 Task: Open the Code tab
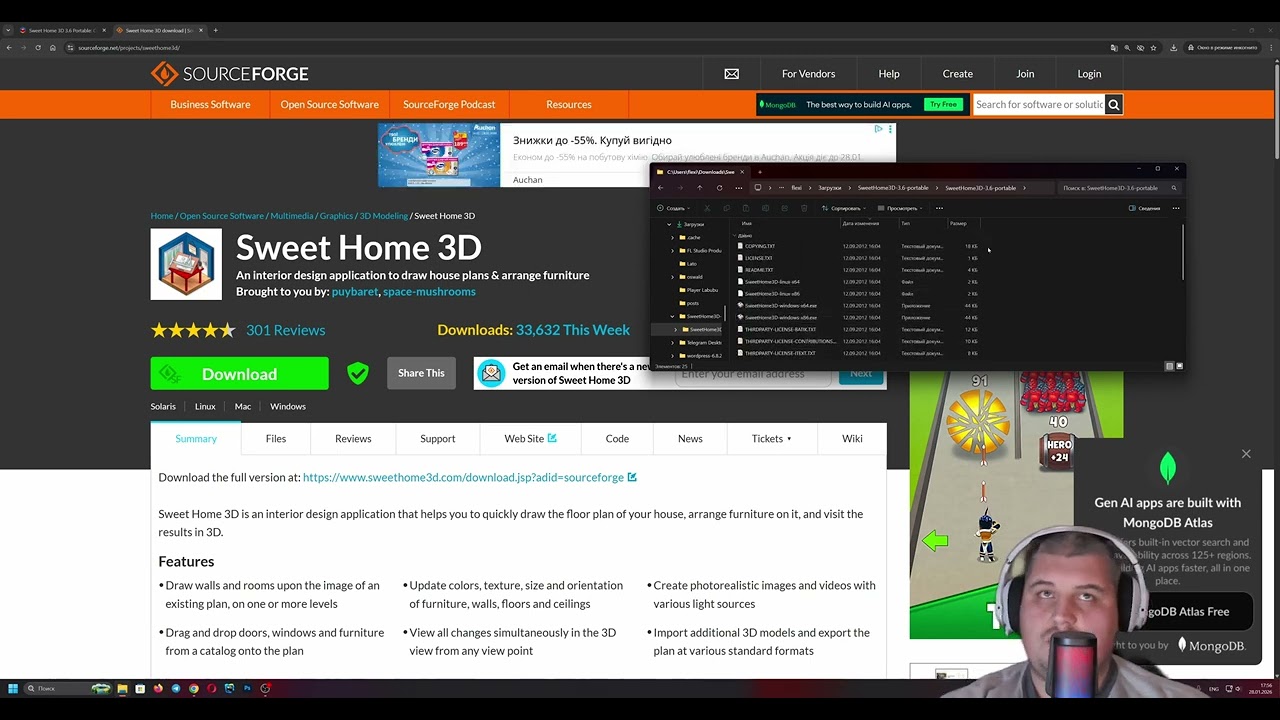(617, 439)
